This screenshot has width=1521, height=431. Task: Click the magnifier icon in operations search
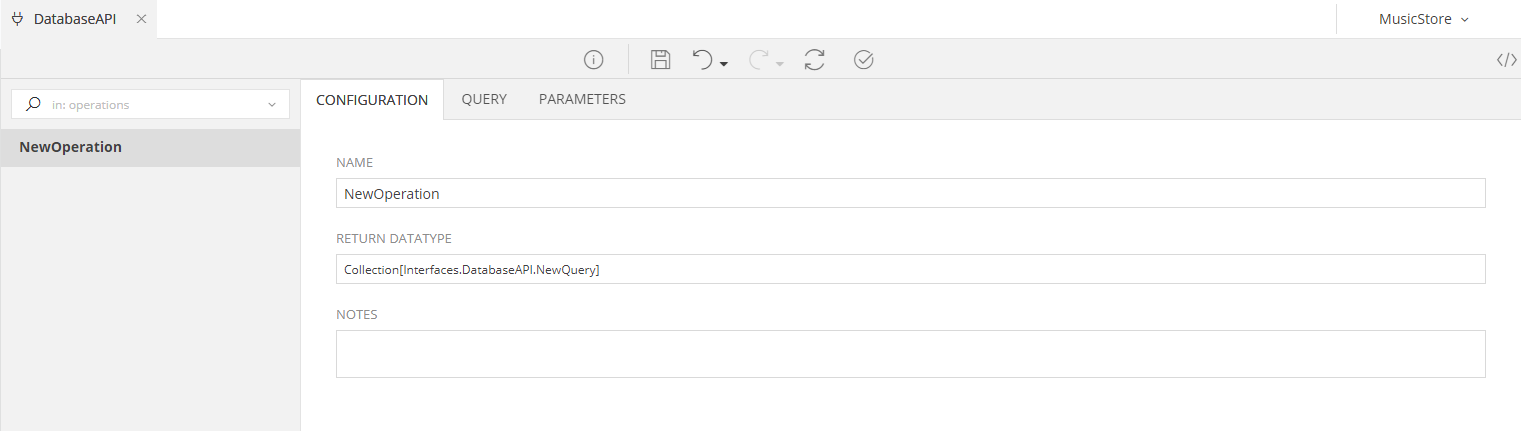click(34, 104)
